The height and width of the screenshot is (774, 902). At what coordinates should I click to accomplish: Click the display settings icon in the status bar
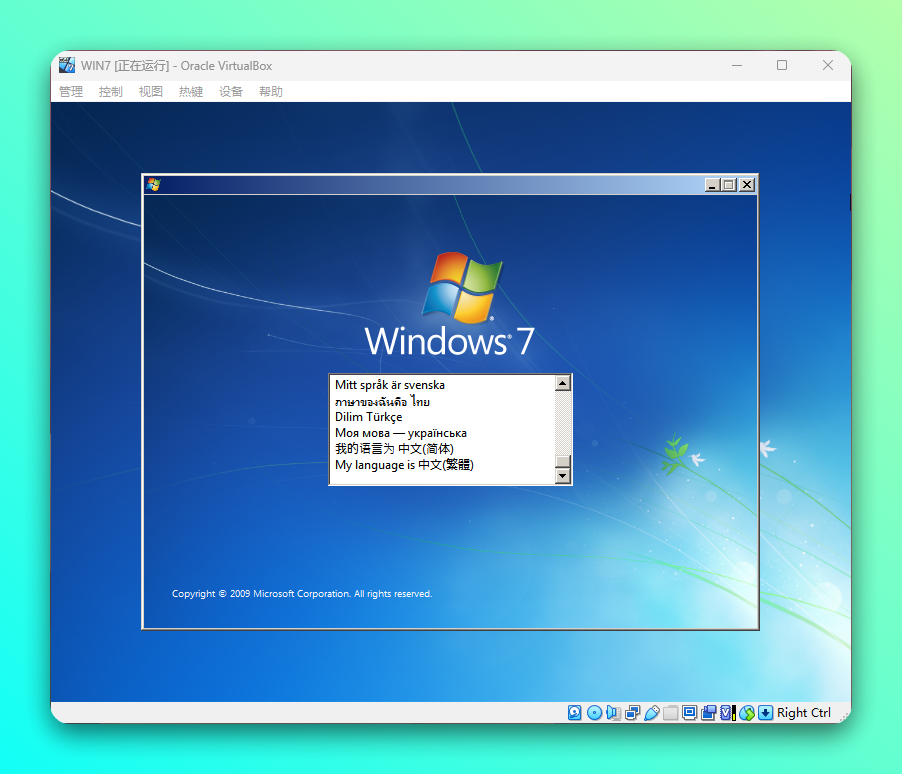click(689, 712)
